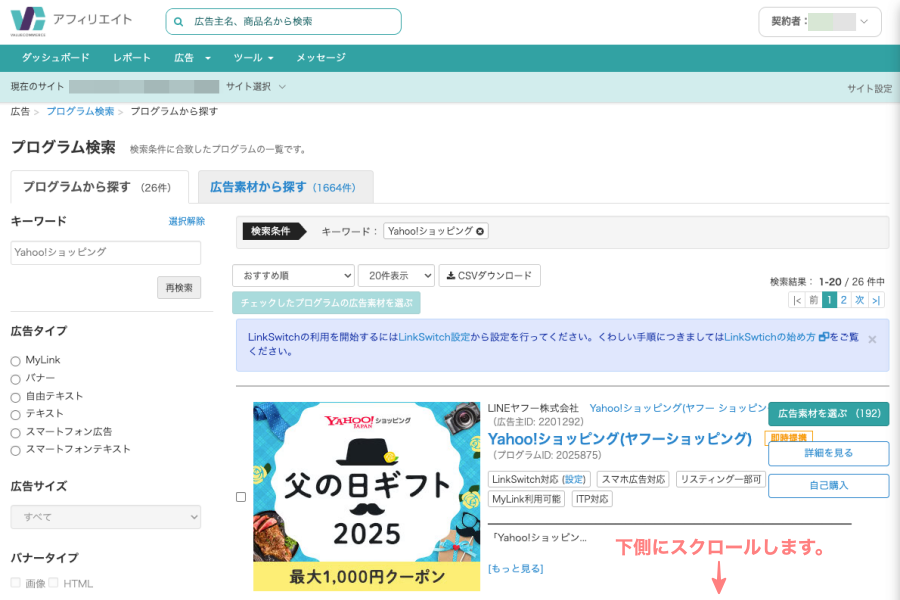
Task: Click 次 next page link
Action: point(859,300)
